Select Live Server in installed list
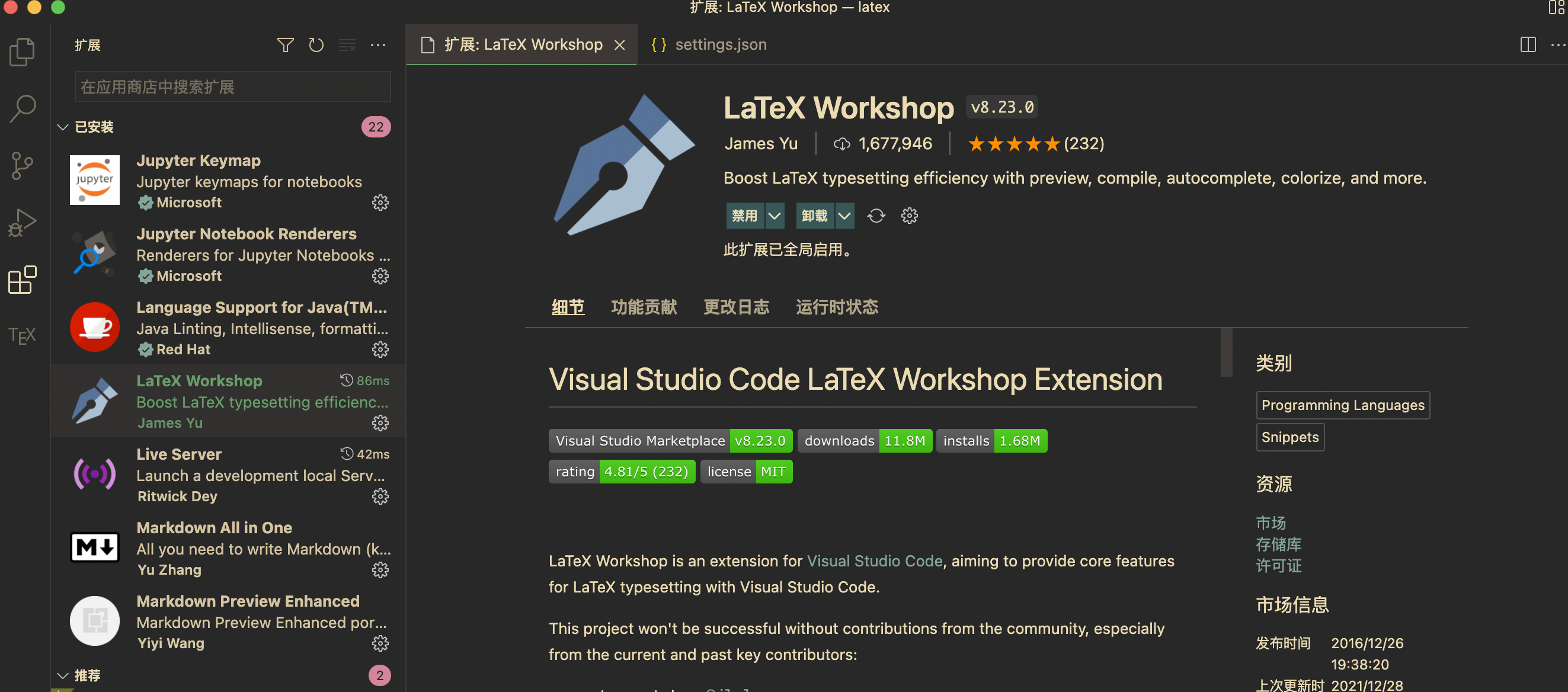1568x692 pixels. click(x=229, y=474)
